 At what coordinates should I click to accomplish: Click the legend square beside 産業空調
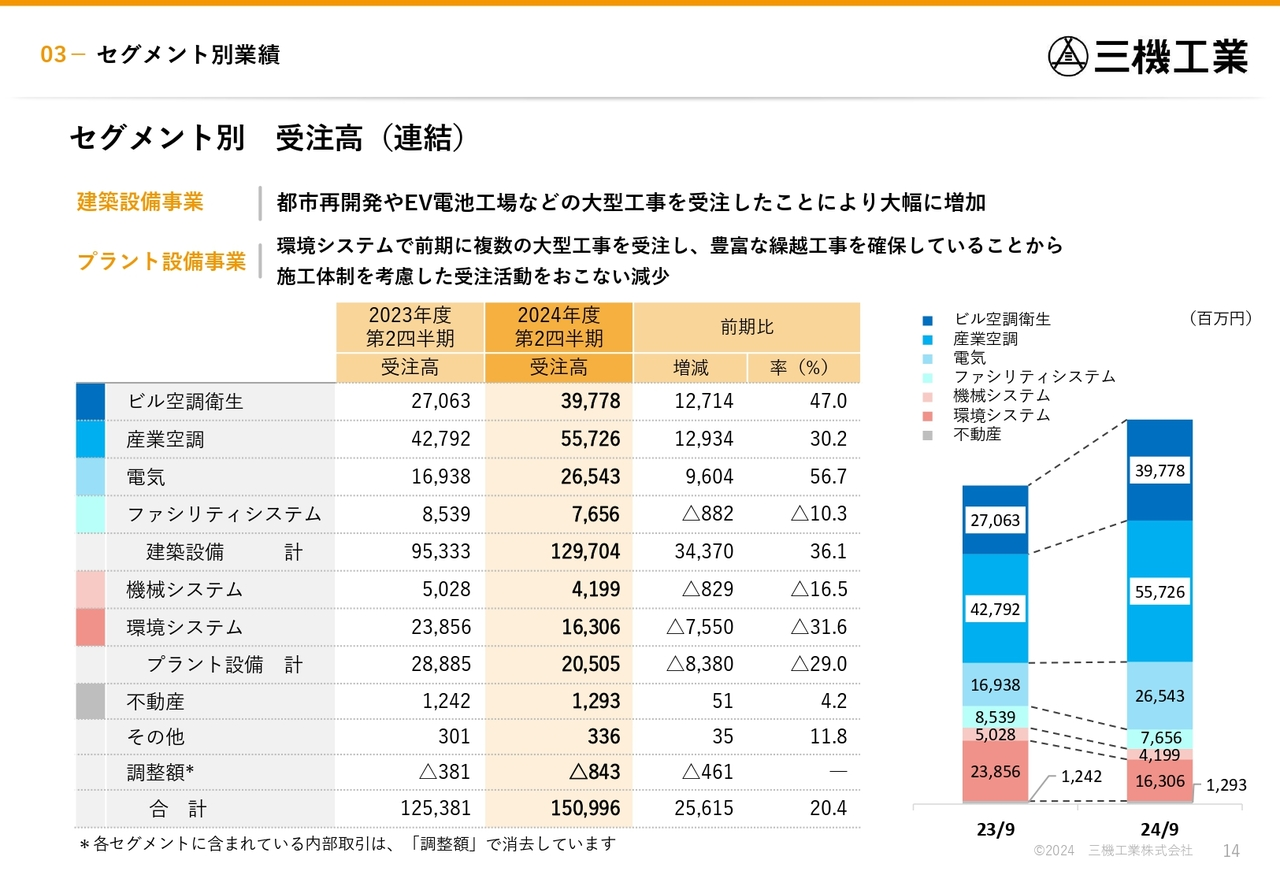pyautogui.click(x=928, y=339)
